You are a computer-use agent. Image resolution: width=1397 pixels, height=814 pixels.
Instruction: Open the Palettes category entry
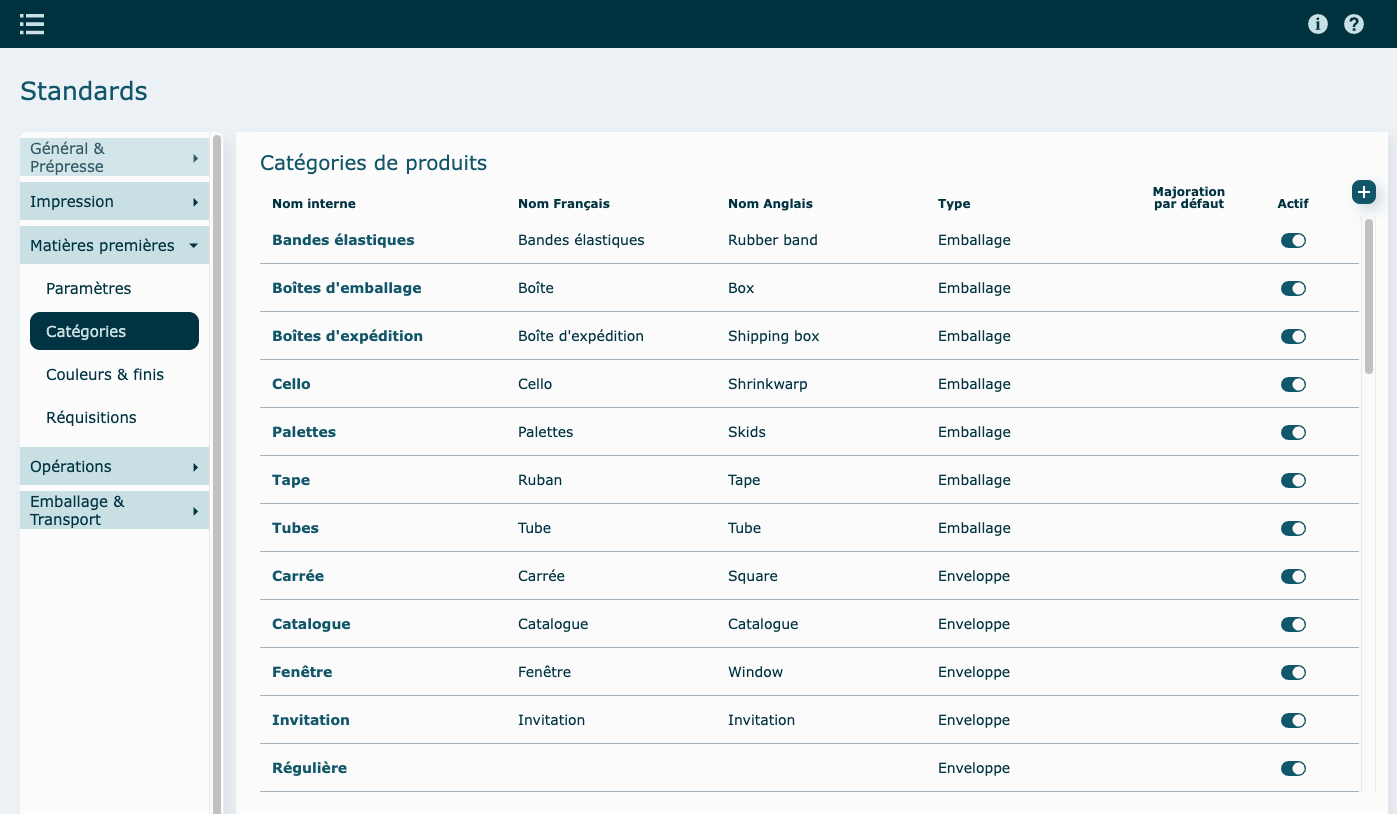pos(304,432)
